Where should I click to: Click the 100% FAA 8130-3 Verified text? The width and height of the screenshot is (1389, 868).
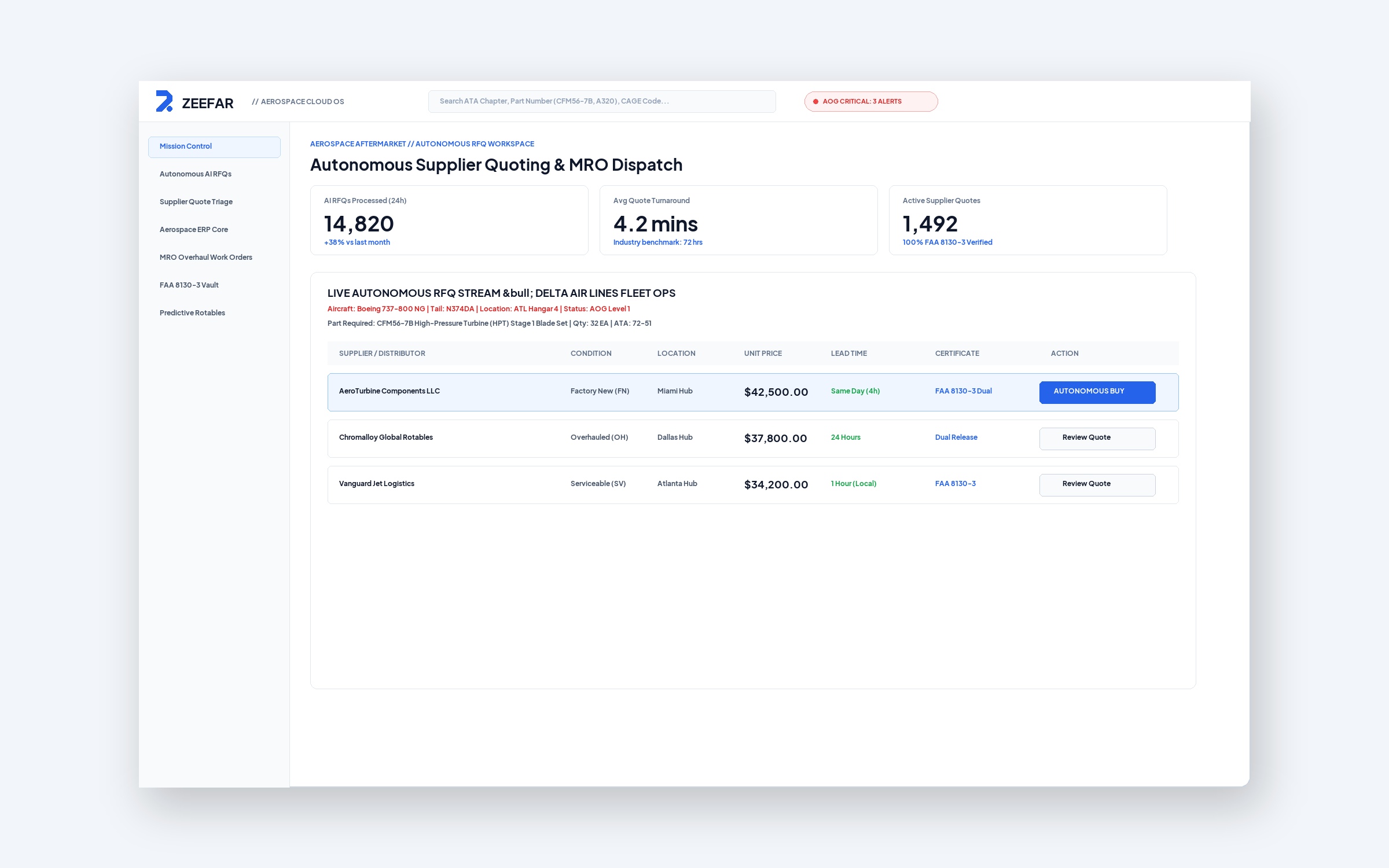pyautogui.click(x=947, y=242)
